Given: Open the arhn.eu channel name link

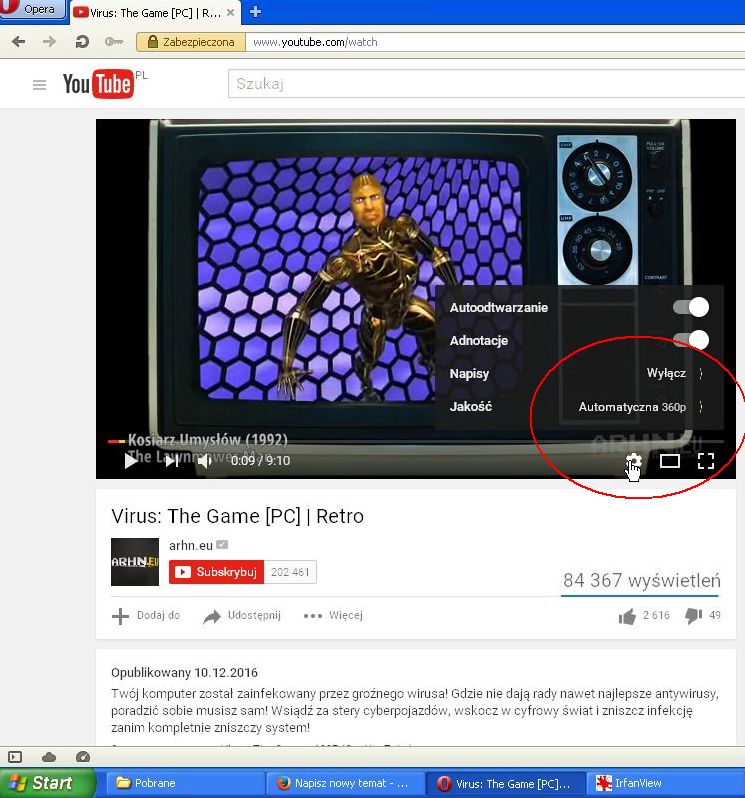Looking at the screenshot, I should [x=191, y=546].
